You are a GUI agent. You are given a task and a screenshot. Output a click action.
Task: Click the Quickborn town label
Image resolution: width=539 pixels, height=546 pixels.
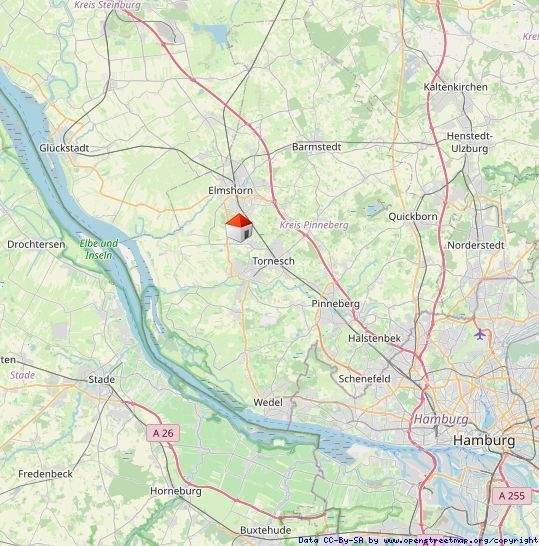click(413, 217)
